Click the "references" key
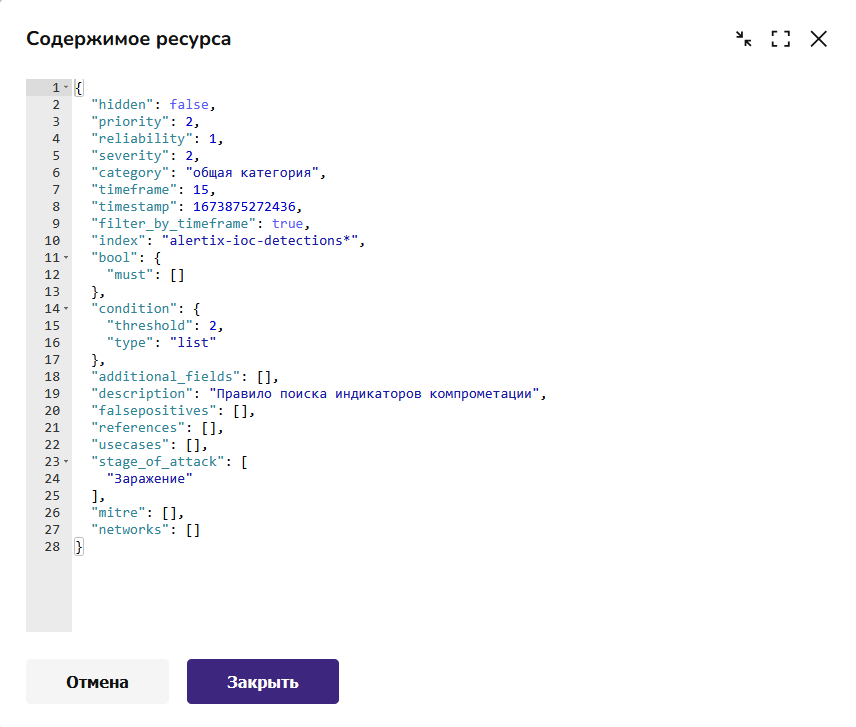856x727 pixels. pos(138,428)
